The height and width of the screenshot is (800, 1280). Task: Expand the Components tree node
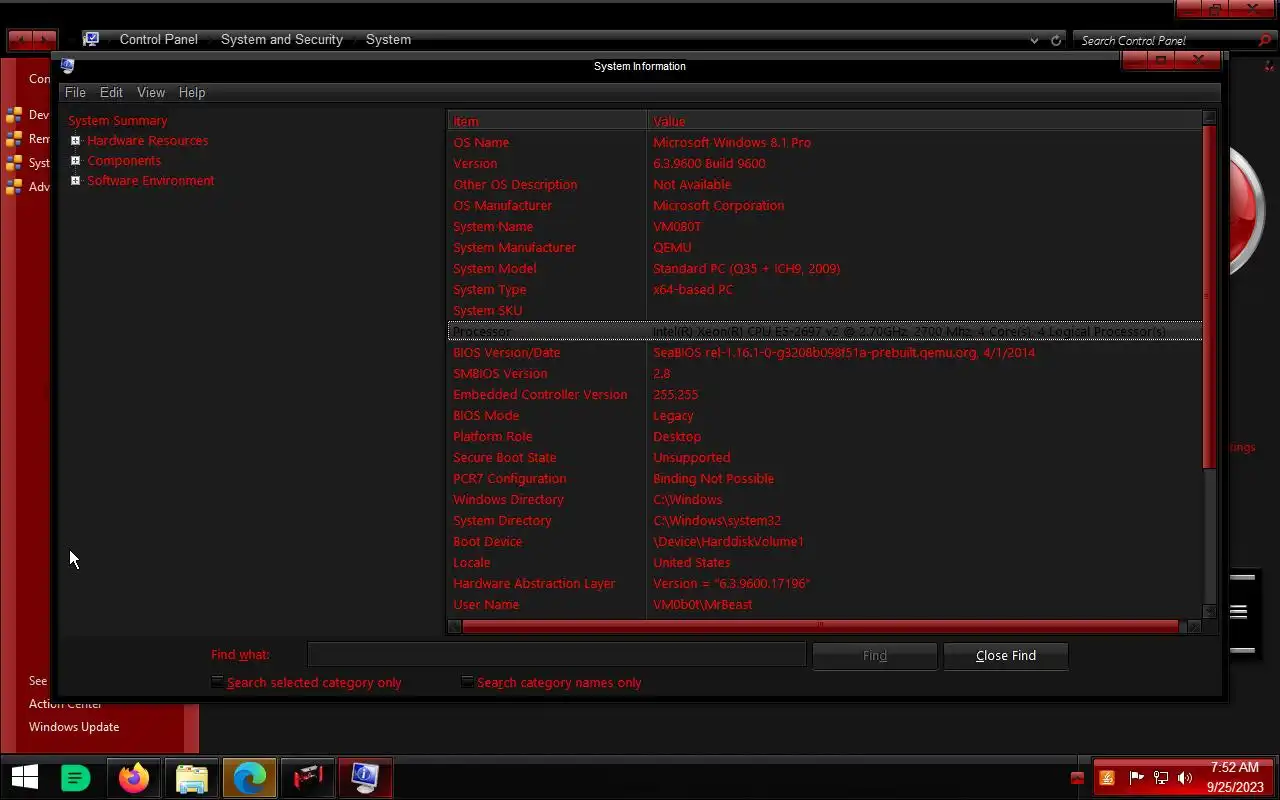(x=75, y=161)
